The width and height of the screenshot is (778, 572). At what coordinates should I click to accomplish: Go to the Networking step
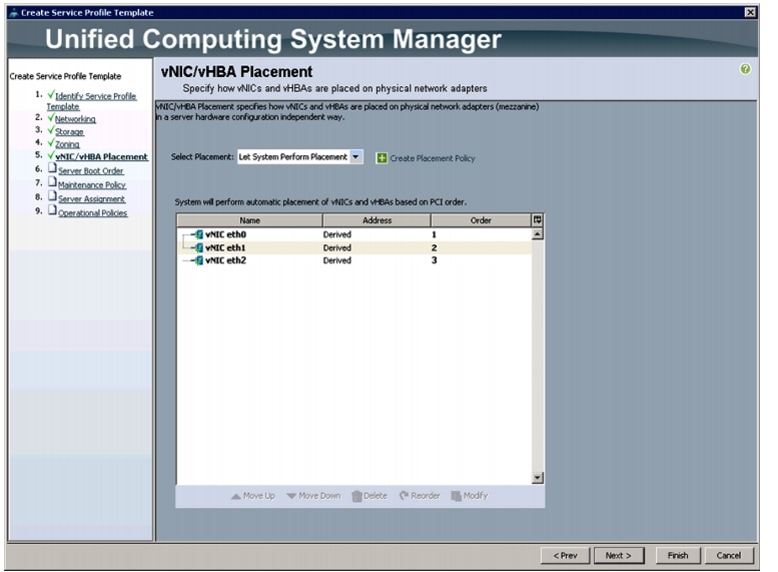click(75, 119)
